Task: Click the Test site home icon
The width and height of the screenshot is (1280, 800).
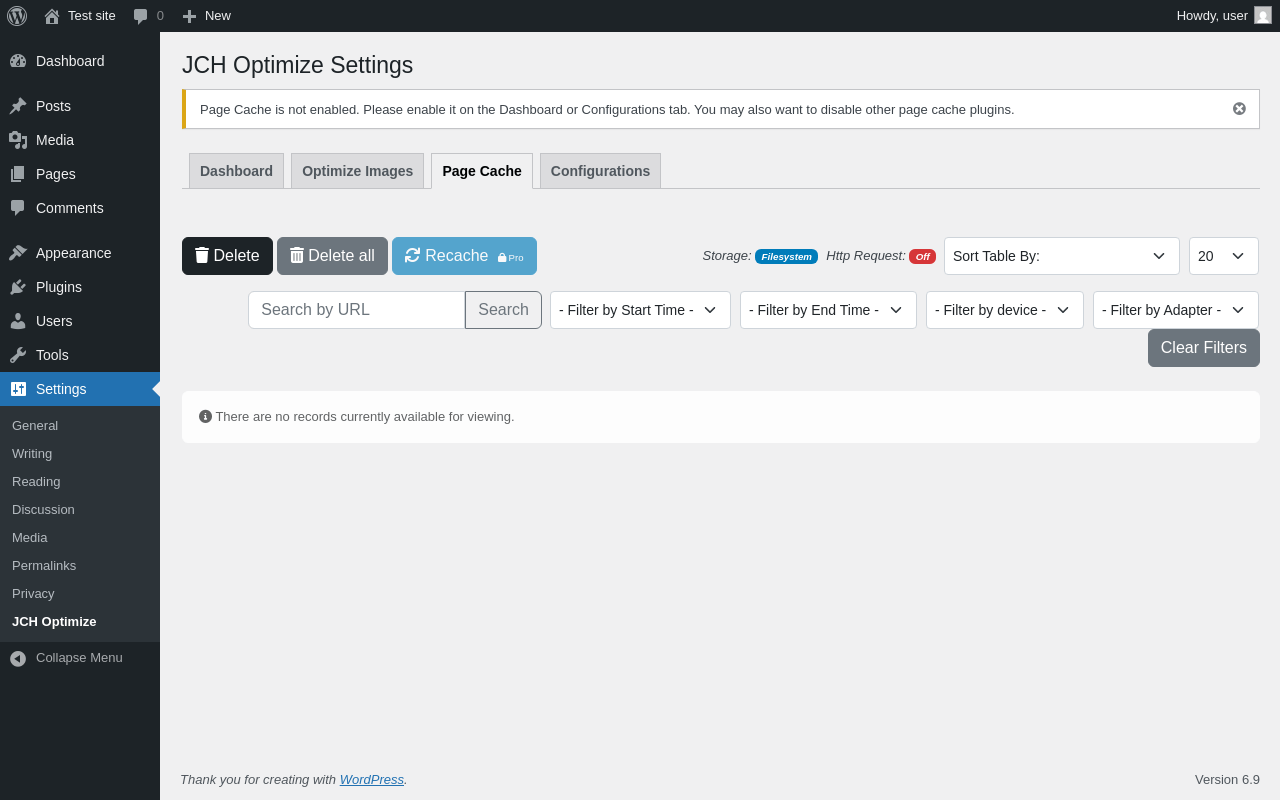Action: 52,16
